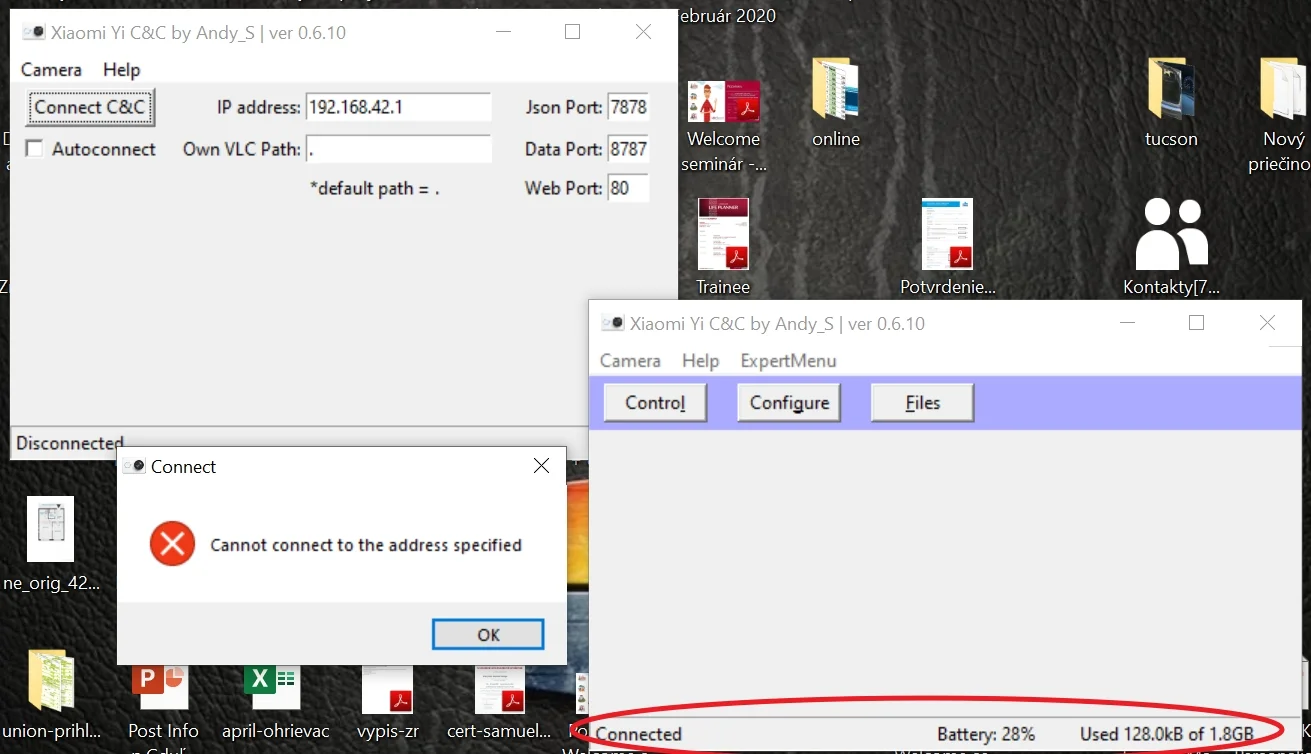Viewport: 1311px width, 754px height.
Task: Click camera icon in top window title bar
Action: click(34, 32)
